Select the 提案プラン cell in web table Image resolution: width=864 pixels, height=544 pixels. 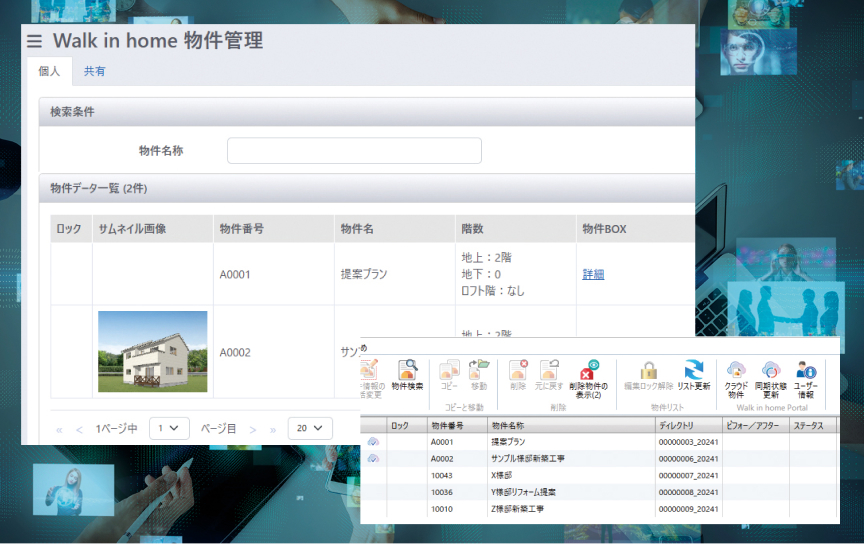click(395, 274)
